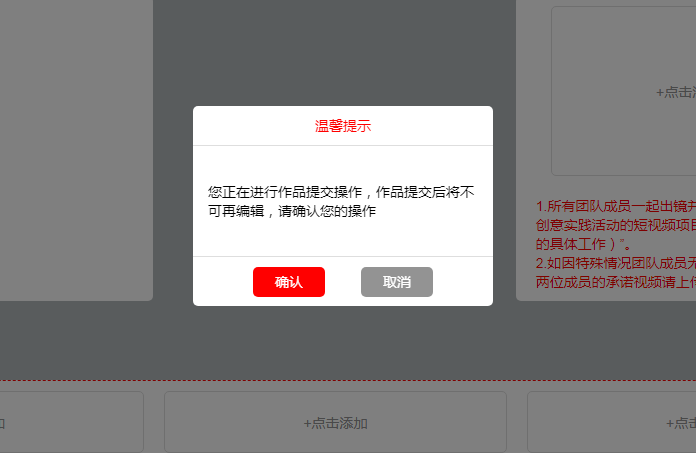The height and width of the screenshot is (453, 696).
Task: Click the message line starting 您正在进行作品提交操作
Action: pyautogui.click(x=341, y=192)
